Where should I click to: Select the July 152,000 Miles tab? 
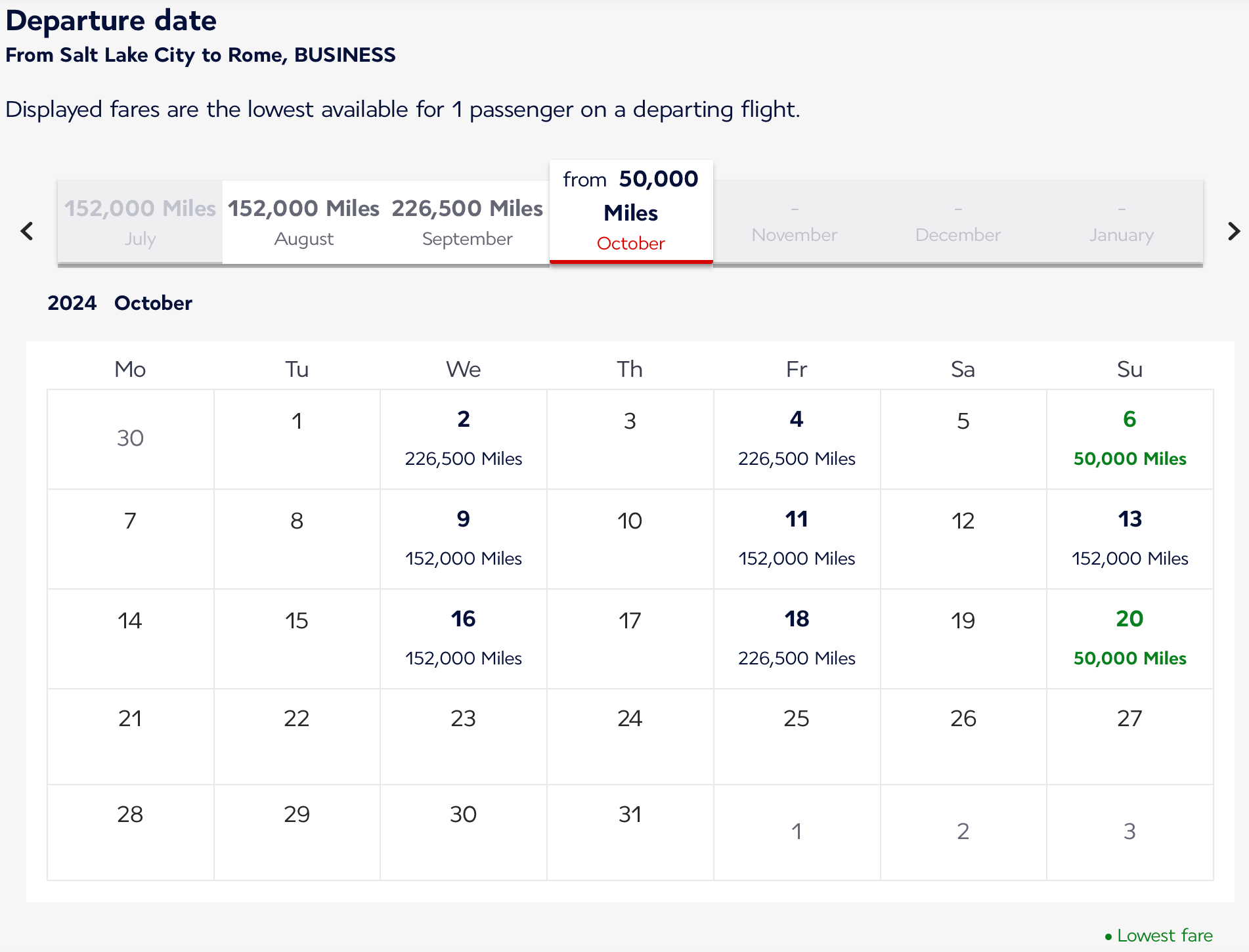point(140,223)
